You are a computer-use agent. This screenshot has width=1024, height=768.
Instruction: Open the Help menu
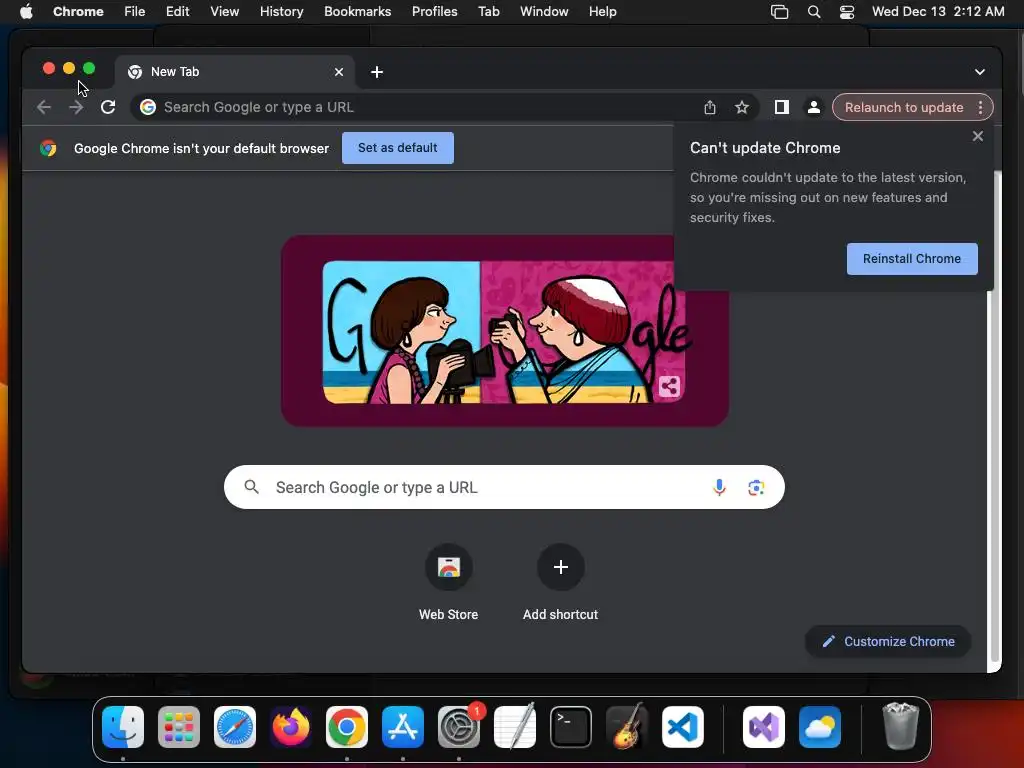tap(602, 11)
